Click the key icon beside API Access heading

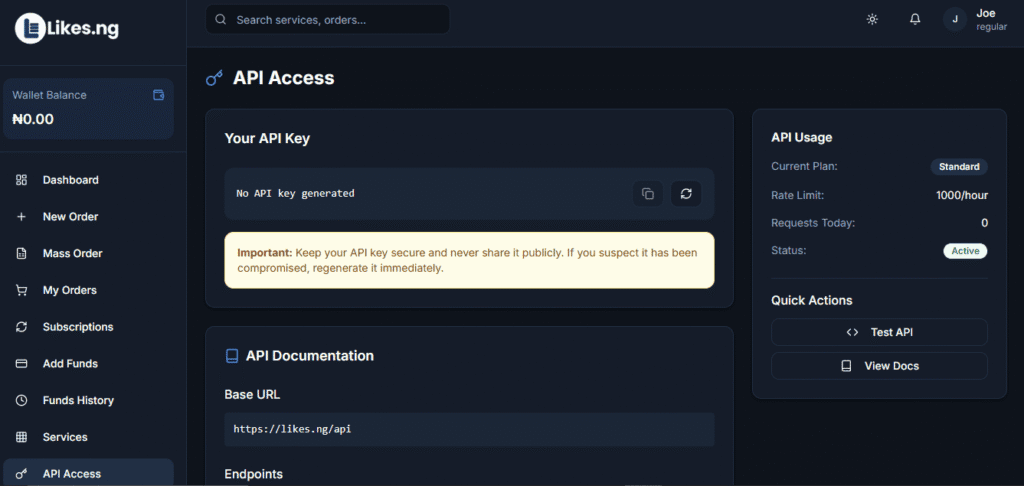click(214, 79)
